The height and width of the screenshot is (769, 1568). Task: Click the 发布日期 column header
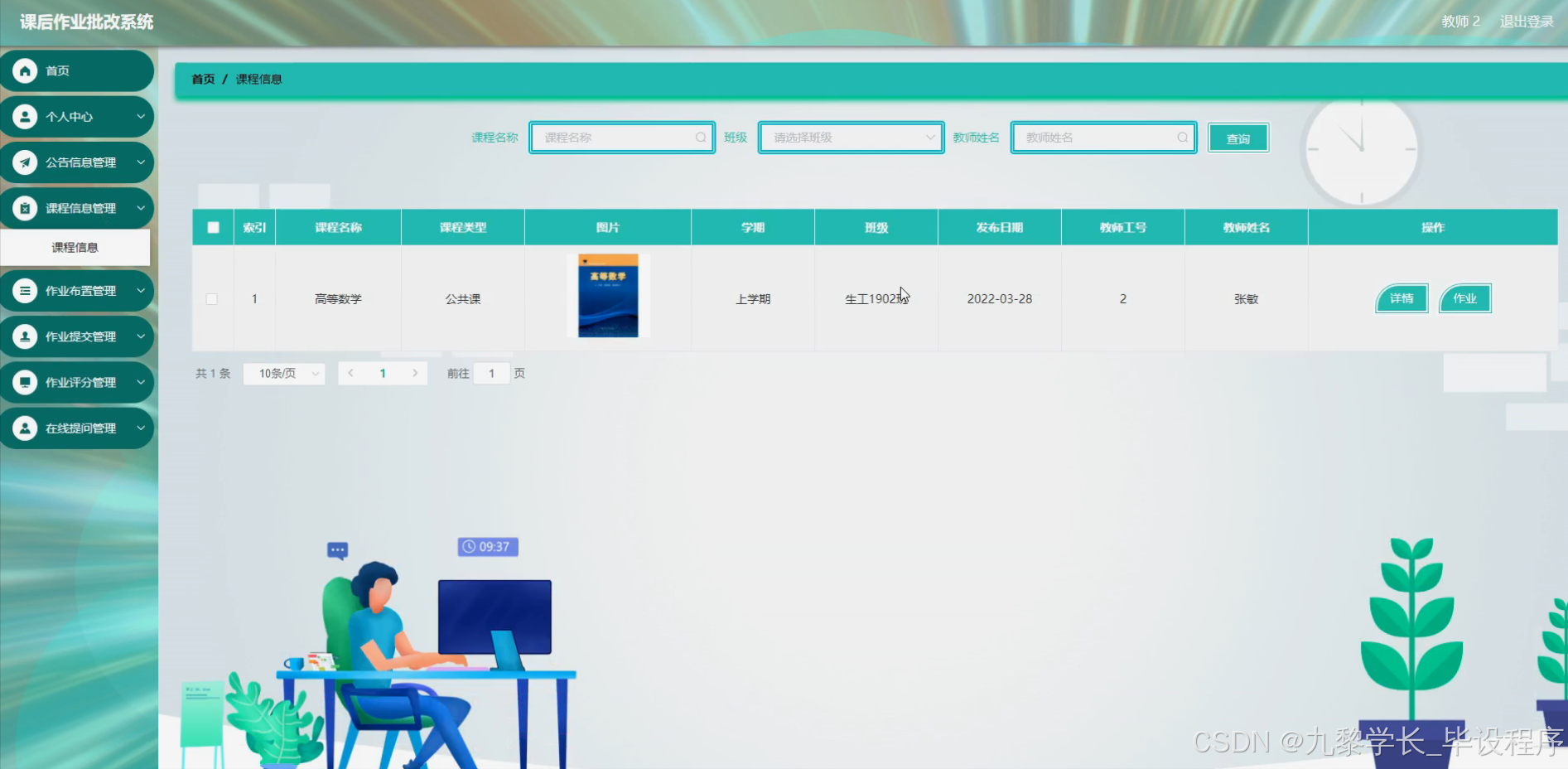1000,227
